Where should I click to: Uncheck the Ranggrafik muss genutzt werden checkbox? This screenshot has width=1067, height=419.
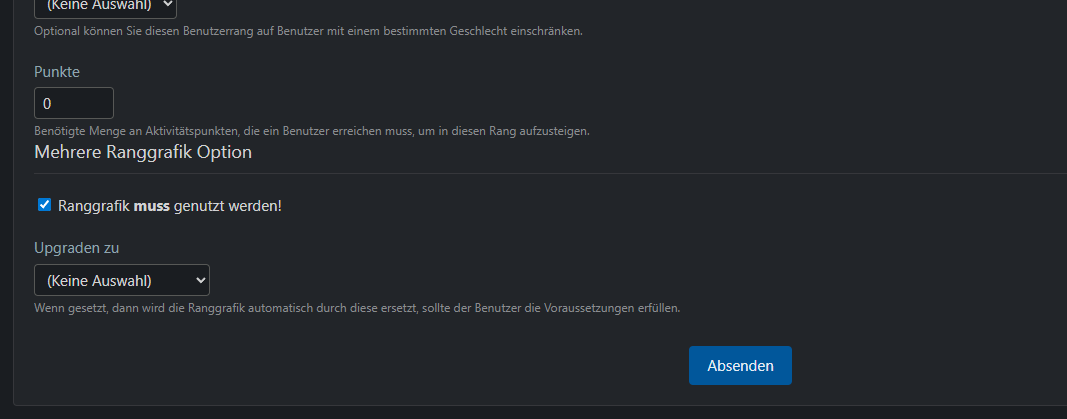tap(44, 205)
